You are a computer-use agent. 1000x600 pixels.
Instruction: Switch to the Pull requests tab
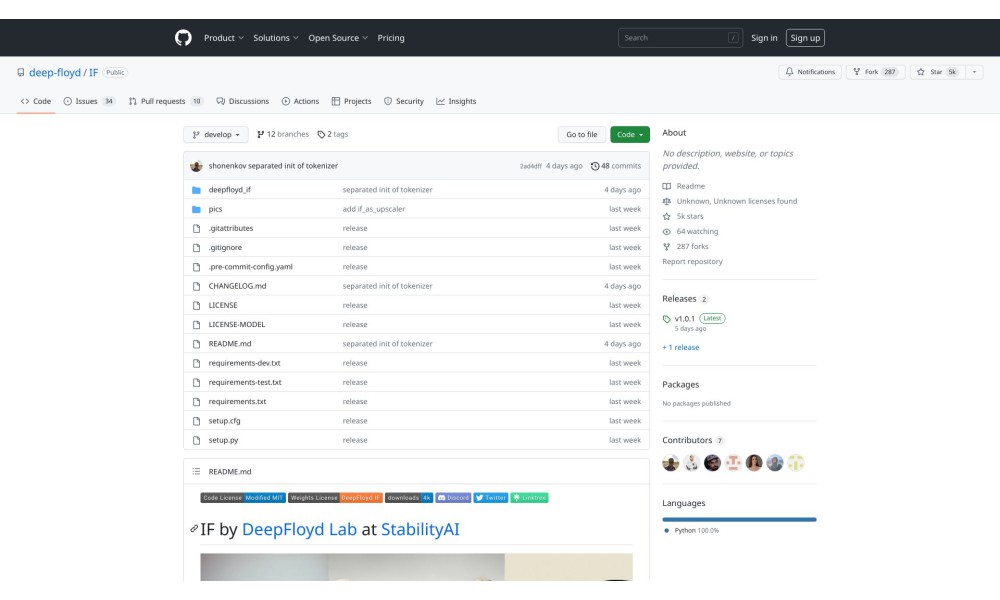(166, 101)
